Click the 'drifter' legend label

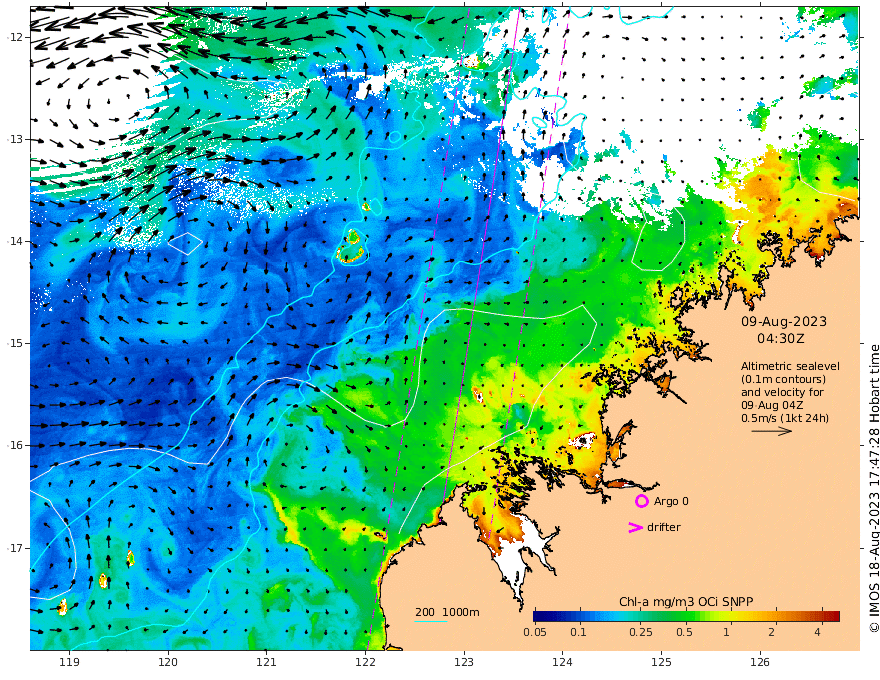664,527
